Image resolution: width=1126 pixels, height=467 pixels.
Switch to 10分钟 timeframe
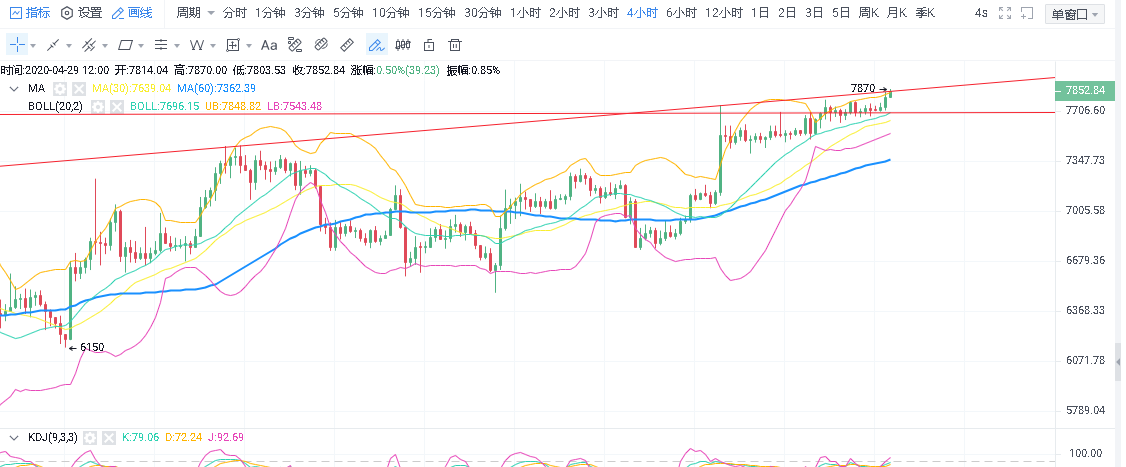(391, 12)
